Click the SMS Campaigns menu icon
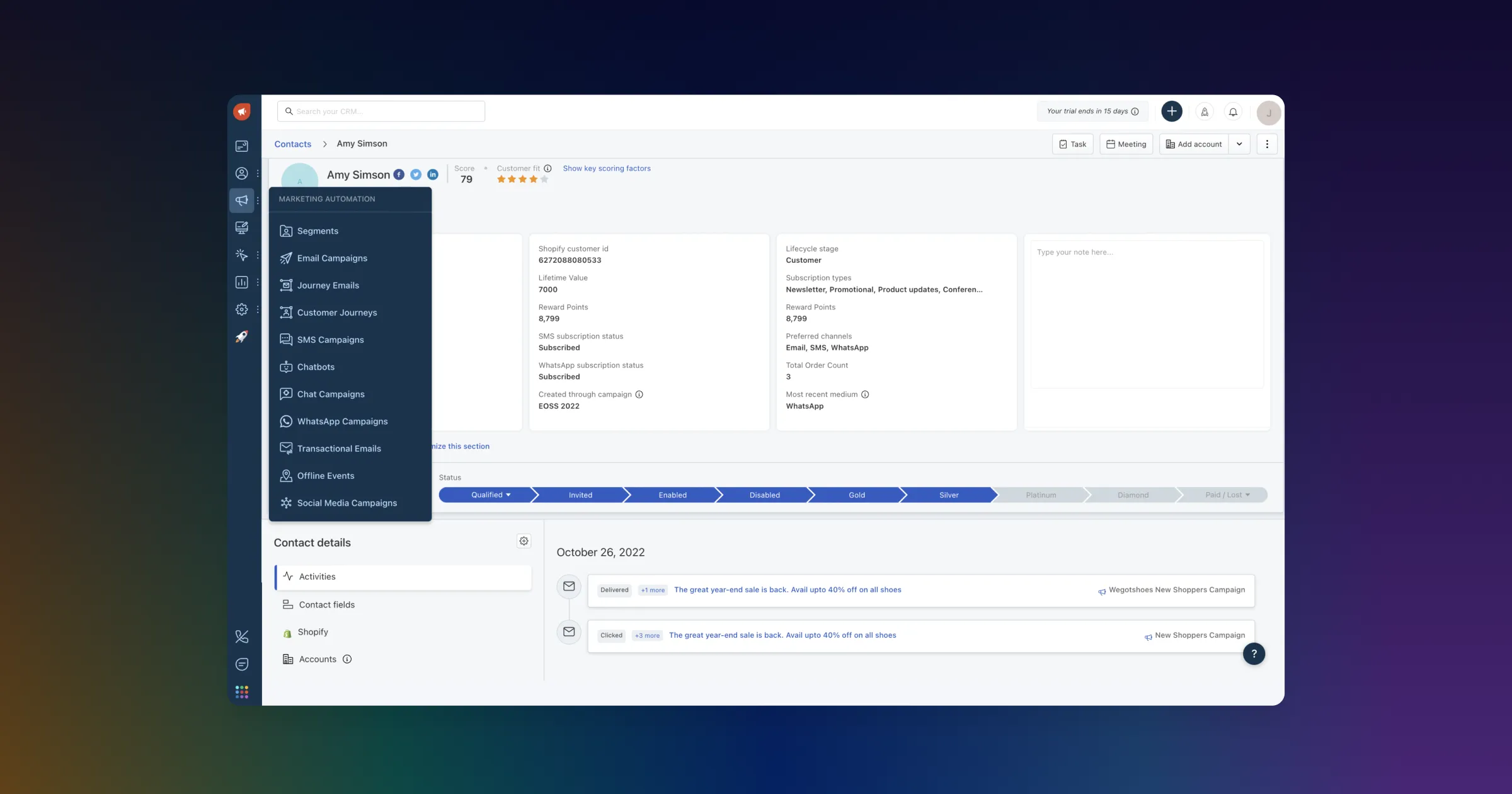The width and height of the screenshot is (1512, 794). coord(284,339)
